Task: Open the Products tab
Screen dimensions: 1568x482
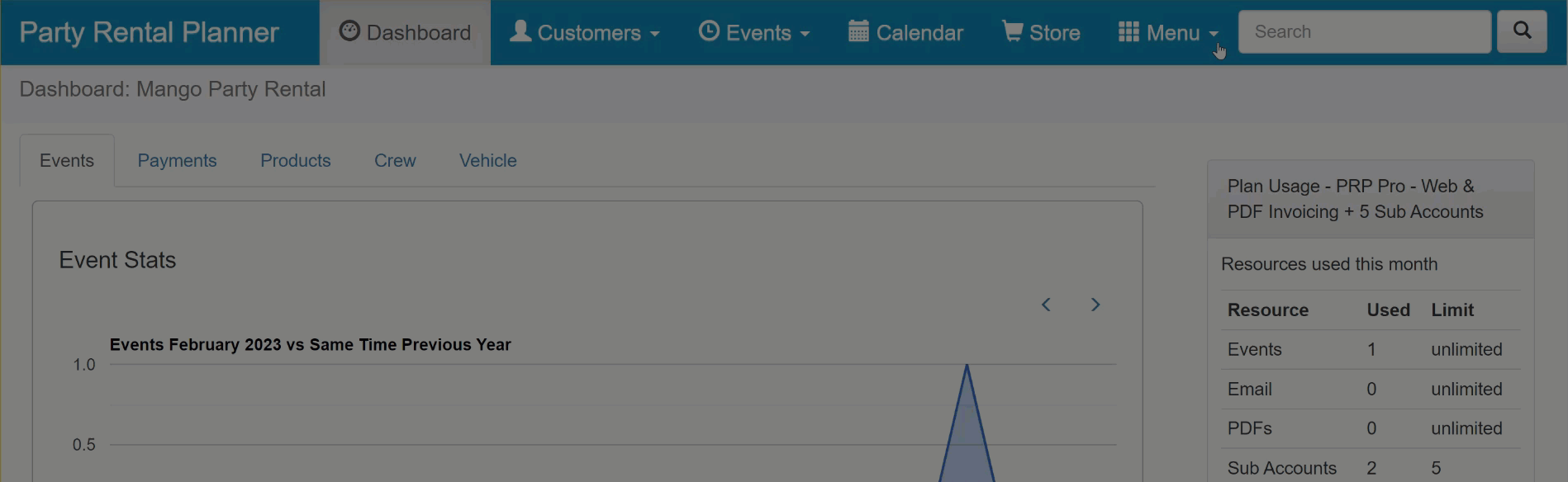Action: coord(295,161)
